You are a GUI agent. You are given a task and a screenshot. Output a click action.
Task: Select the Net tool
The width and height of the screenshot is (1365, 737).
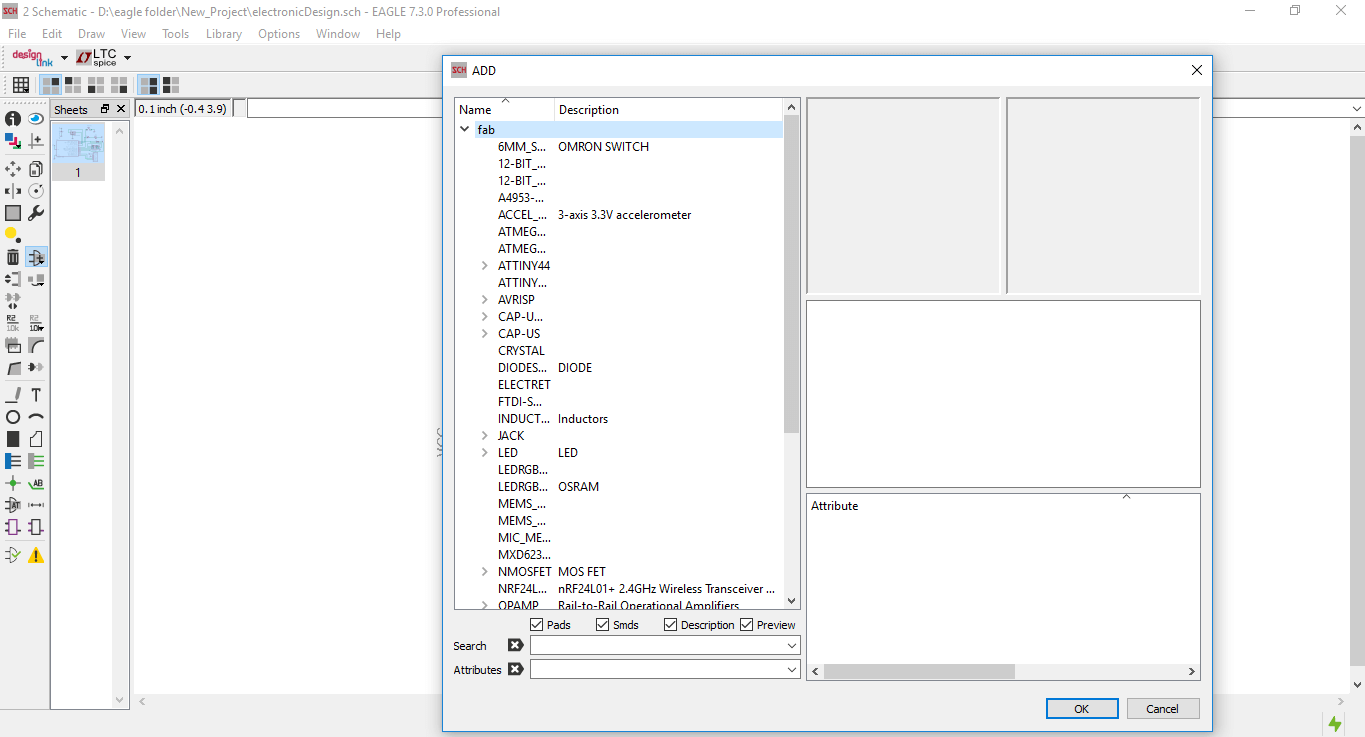36,461
